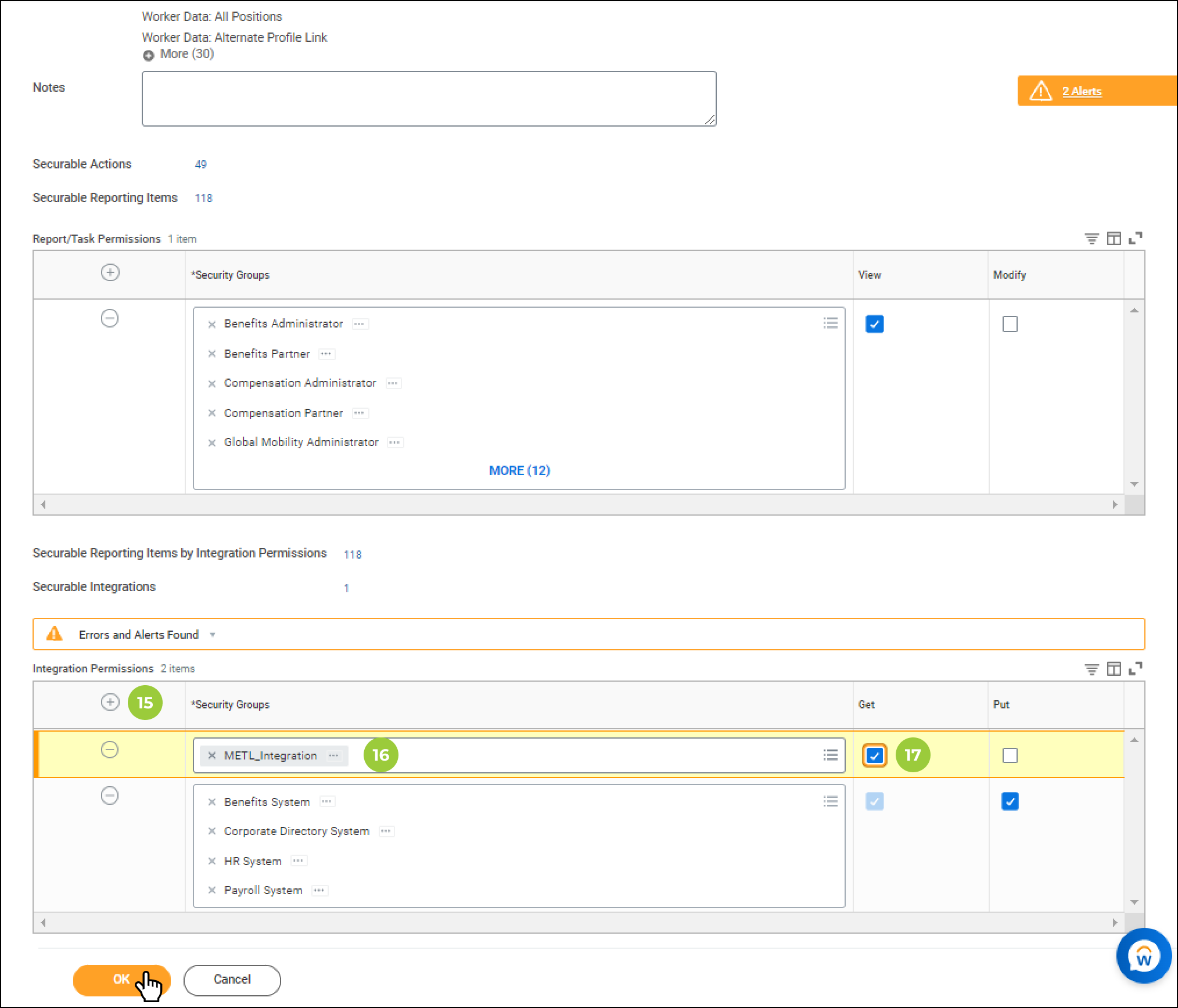This screenshot has width=1178, height=1008.
Task: Remove Compensation Administrator from security groups
Action: pos(212,383)
